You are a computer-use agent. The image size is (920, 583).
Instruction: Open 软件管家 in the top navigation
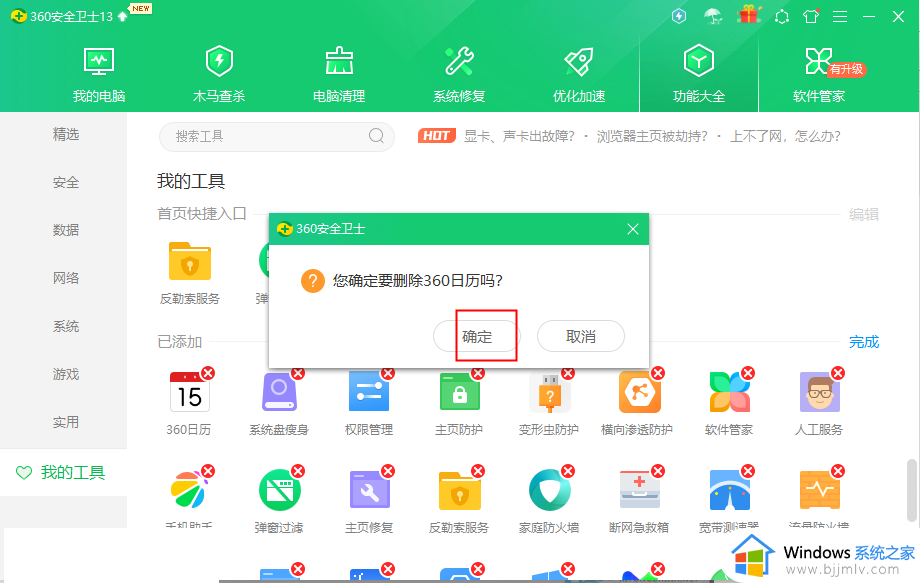coord(819,75)
